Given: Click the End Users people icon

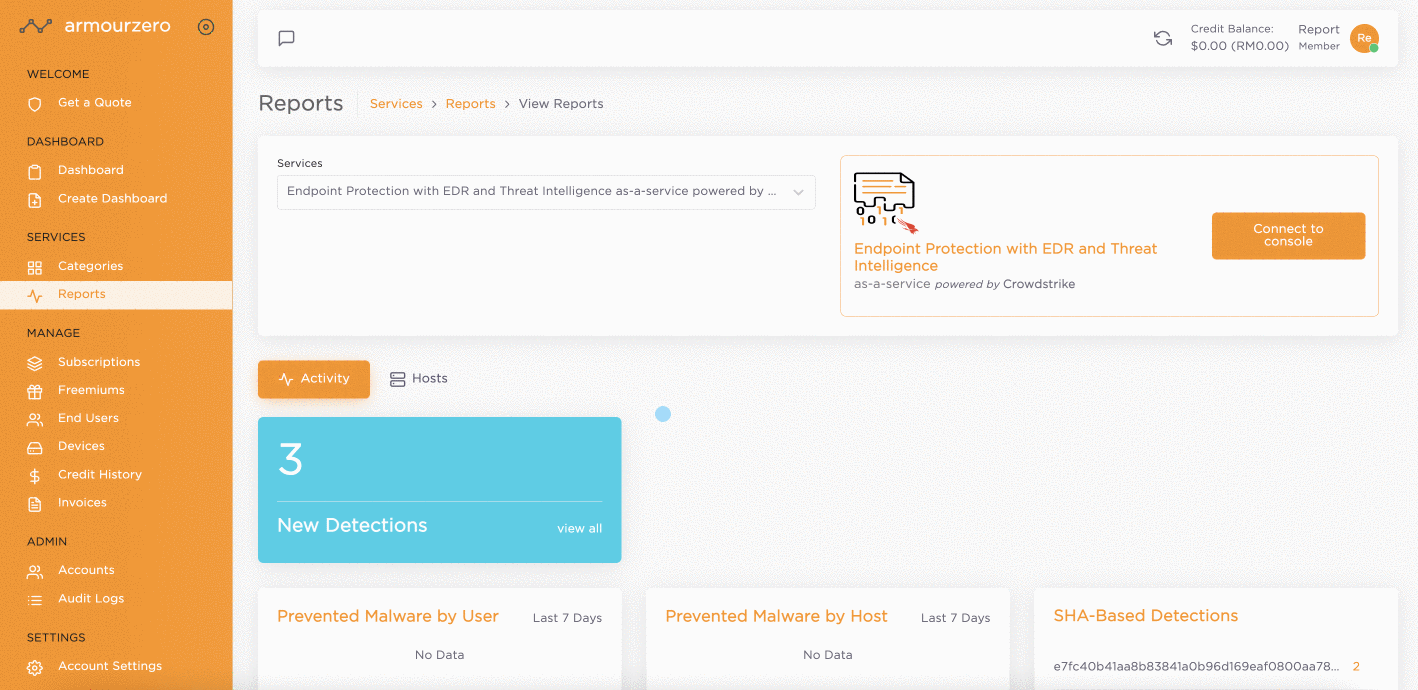Looking at the screenshot, I should click(x=35, y=419).
